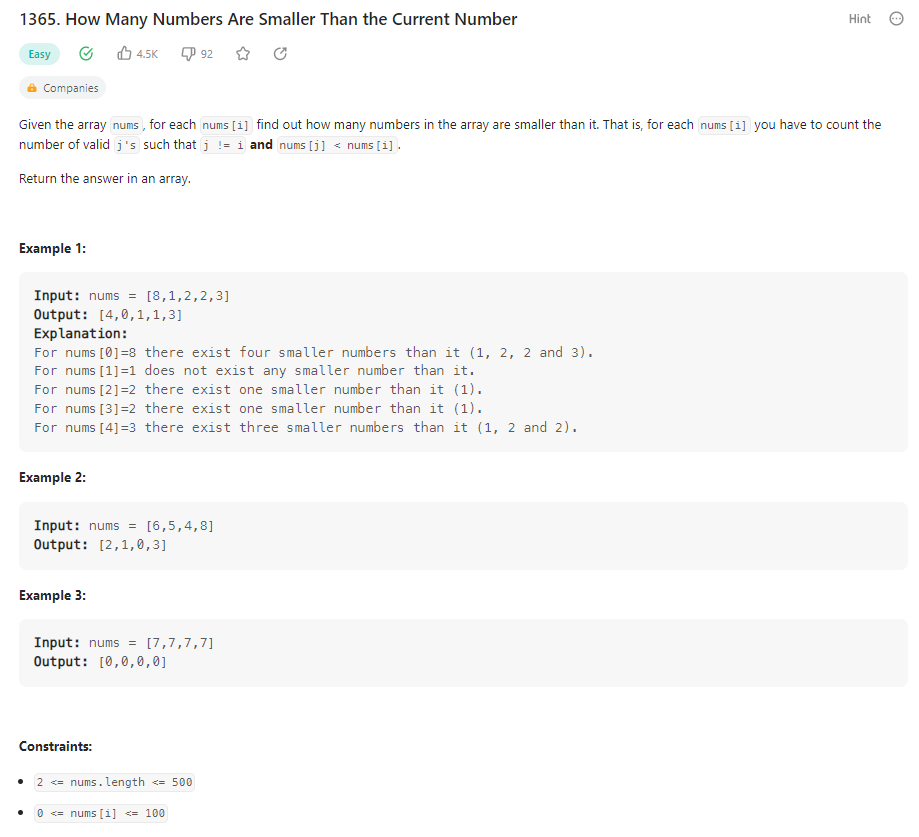Open the more options ellipsis icon

click(896, 19)
